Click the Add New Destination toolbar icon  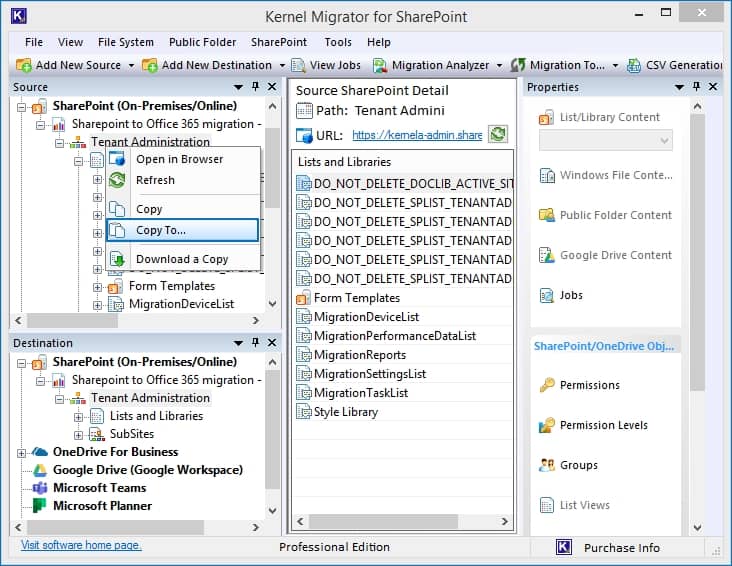coord(149,65)
